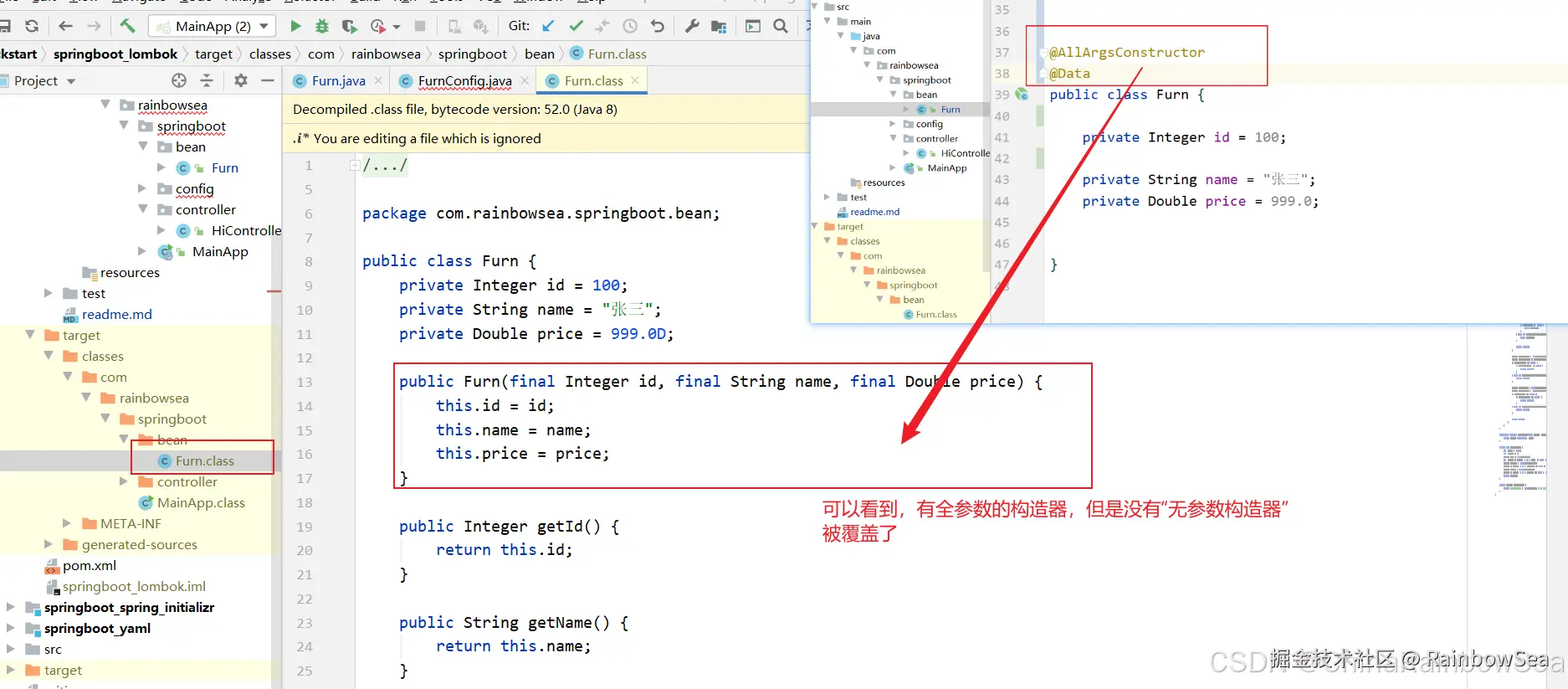This screenshot has height=689, width=1568.
Task: Click the gray Stop square icon
Action: point(420,26)
